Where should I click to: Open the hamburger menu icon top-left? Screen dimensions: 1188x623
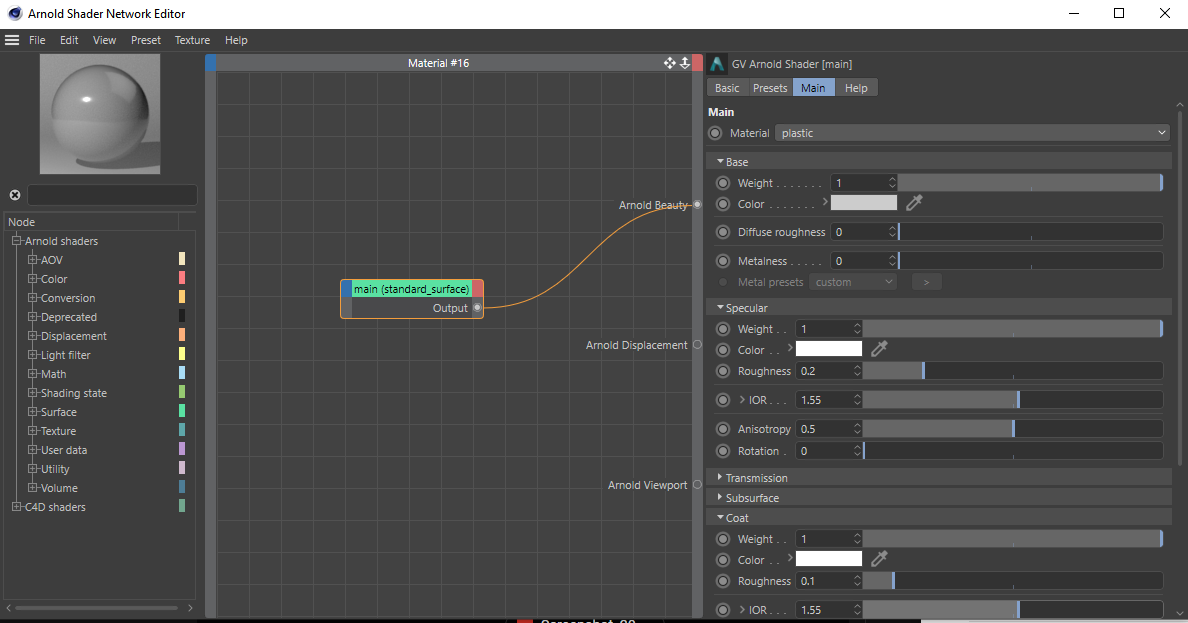point(12,40)
